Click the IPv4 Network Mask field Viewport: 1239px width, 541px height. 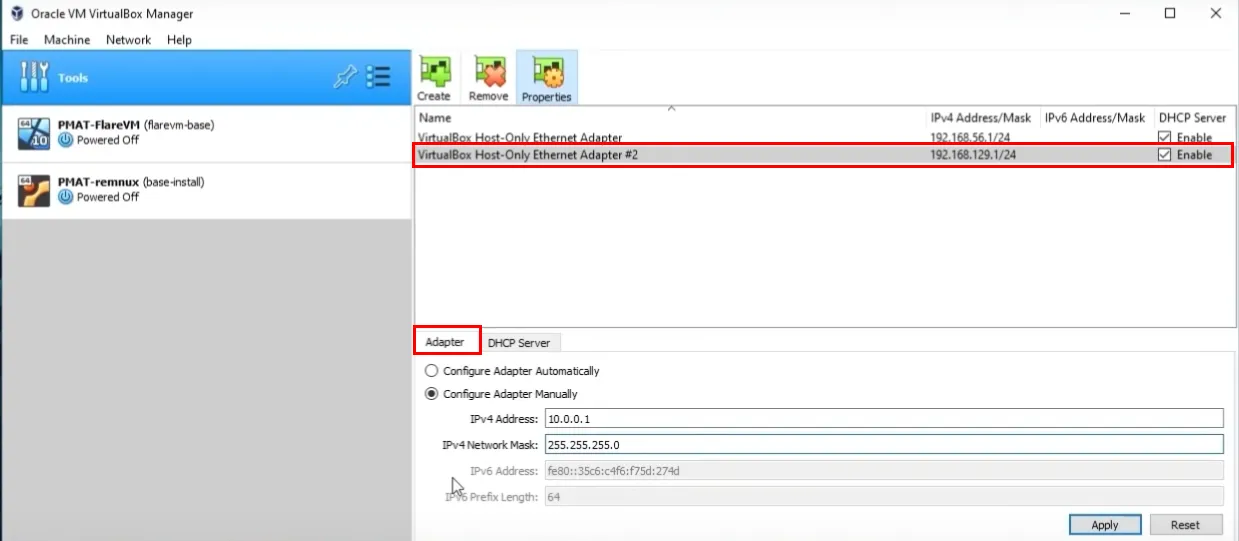884,444
